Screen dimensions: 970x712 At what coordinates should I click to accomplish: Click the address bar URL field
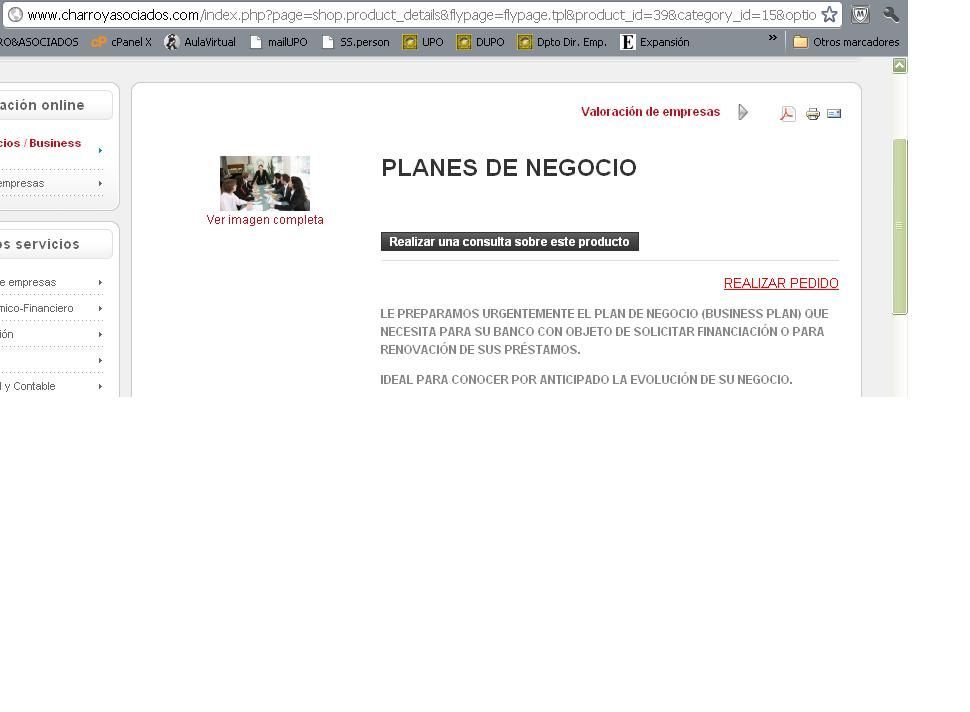(422, 15)
